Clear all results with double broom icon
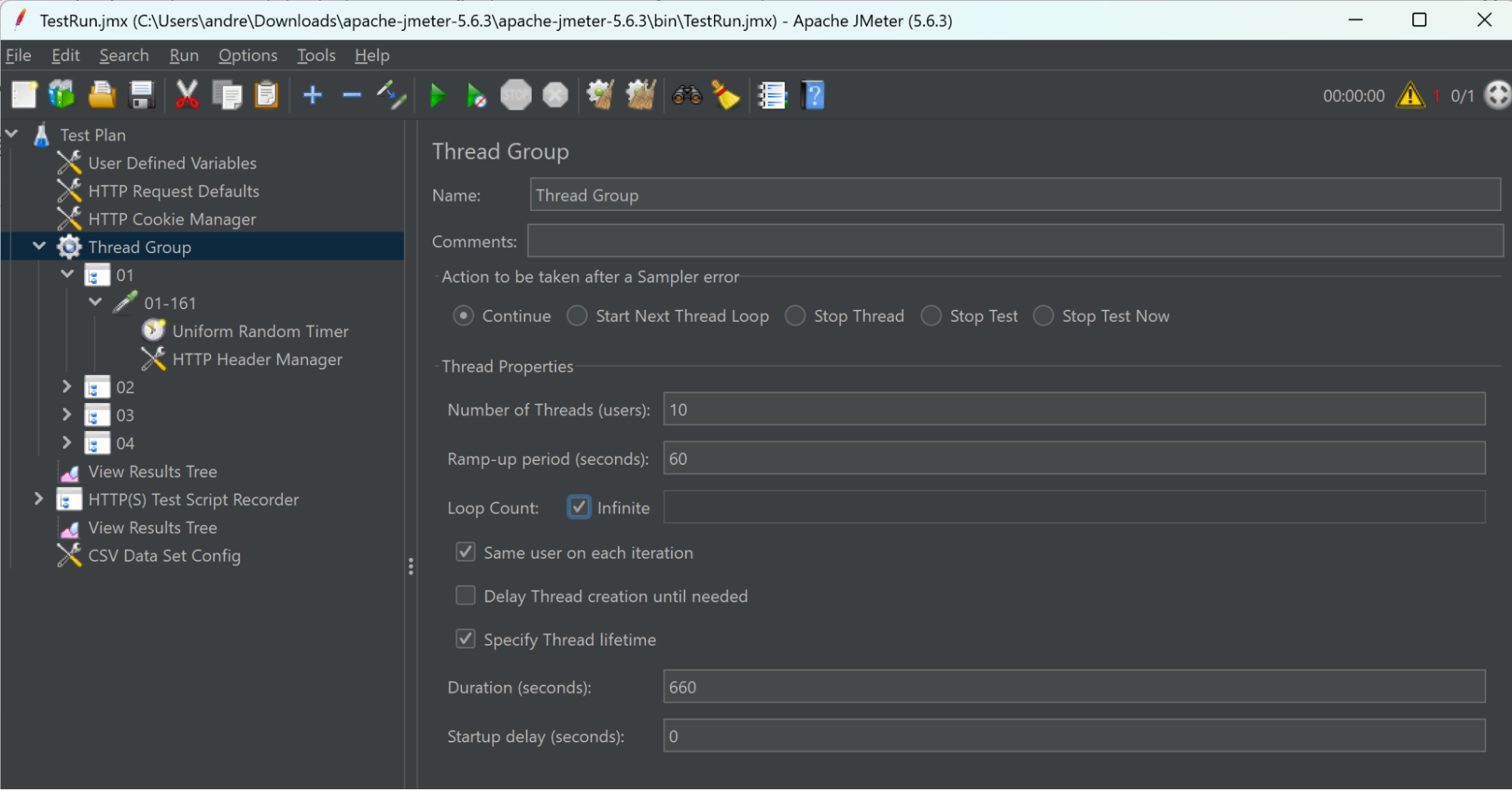The width and height of the screenshot is (1512, 790). pyautogui.click(x=641, y=95)
